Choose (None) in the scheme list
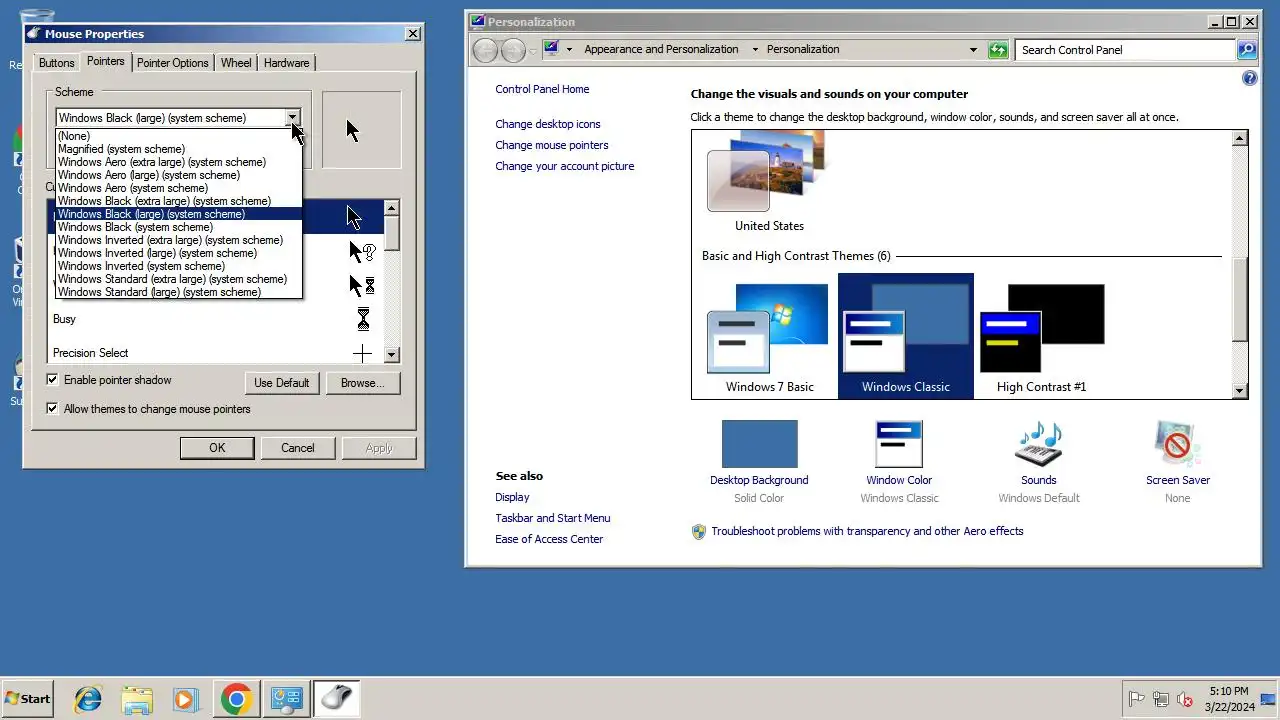 (x=178, y=136)
